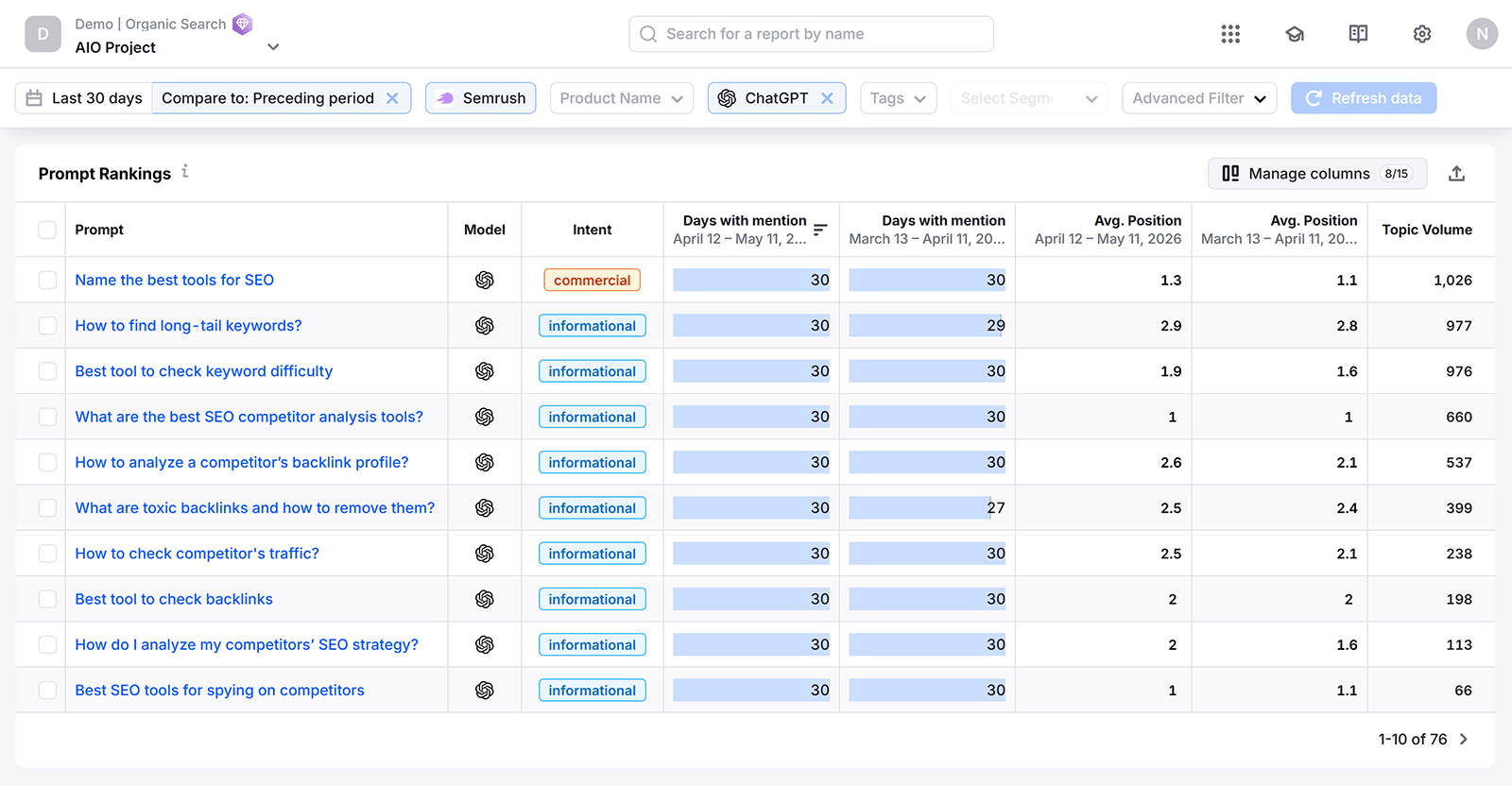Click the calendar icon in date filter
1512x786 pixels.
coord(34,98)
